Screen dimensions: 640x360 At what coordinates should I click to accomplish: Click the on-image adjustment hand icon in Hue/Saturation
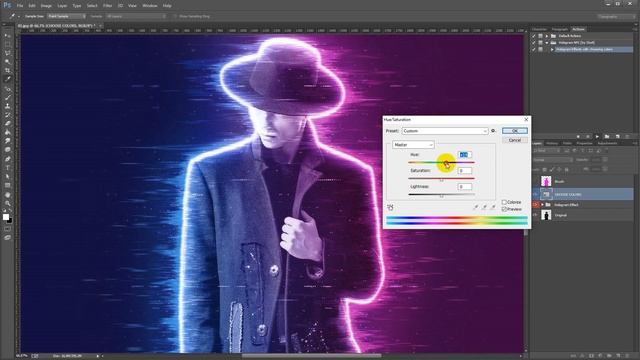point(390,207)
